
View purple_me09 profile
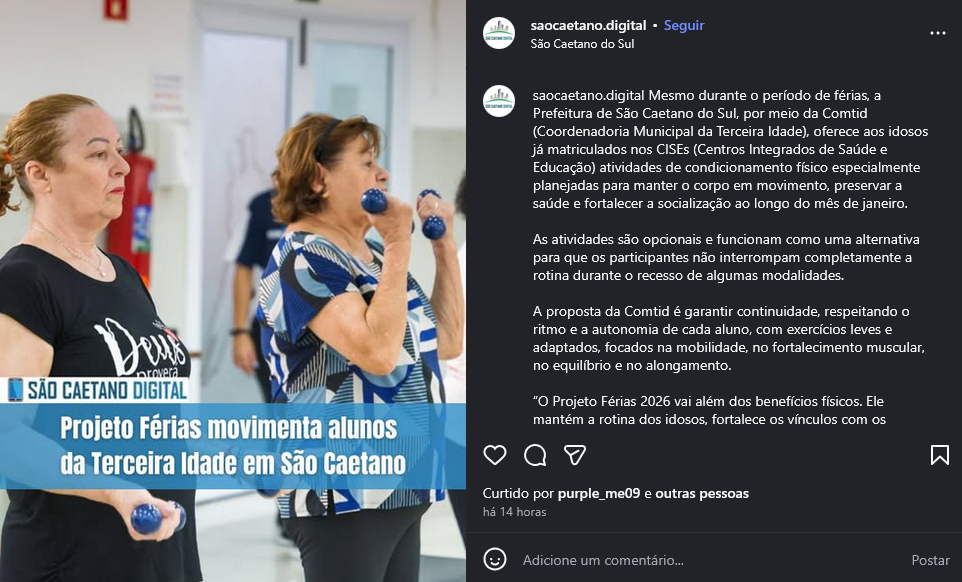pos(599,493)
